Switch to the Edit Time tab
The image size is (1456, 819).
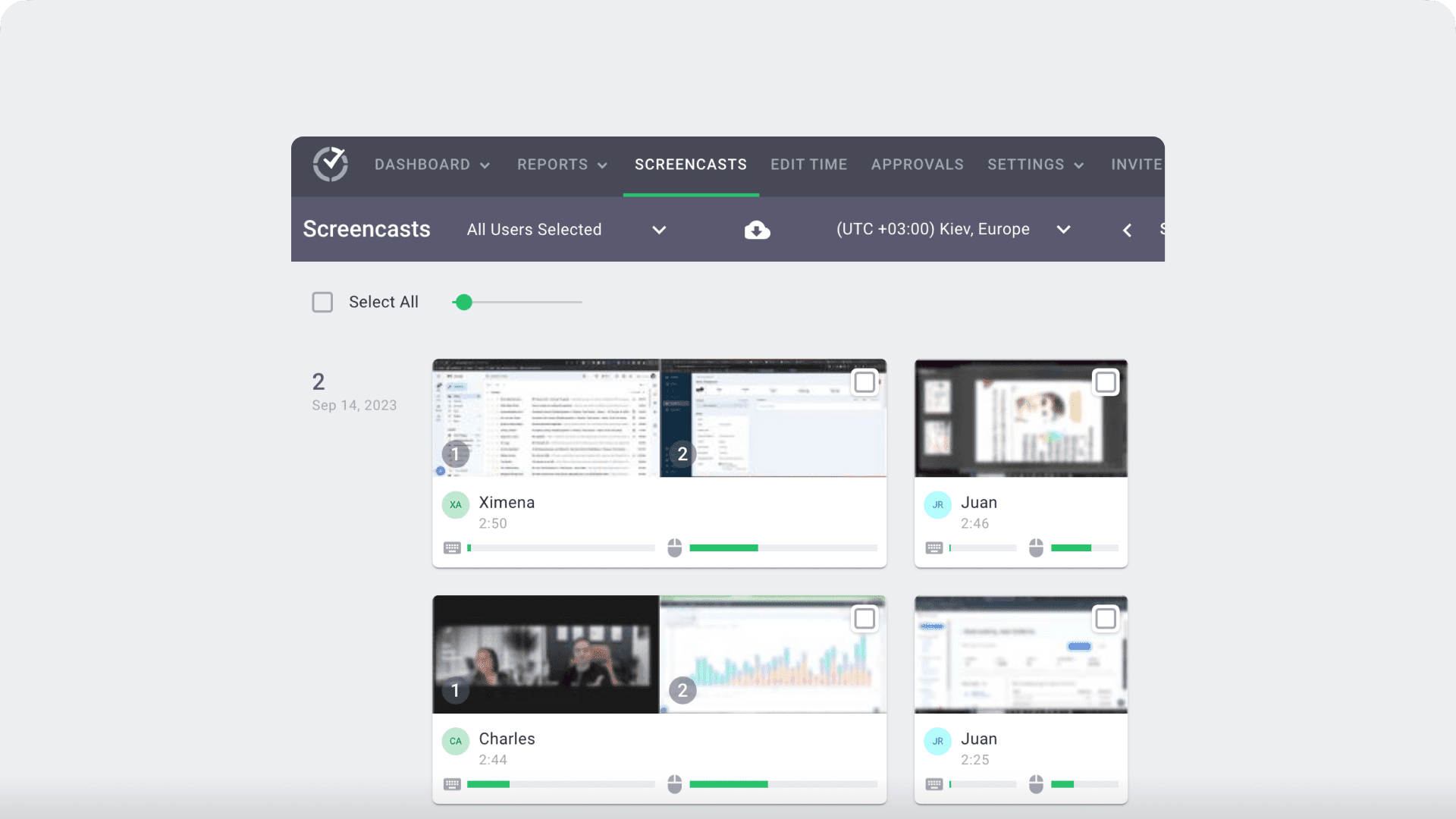pyautogui.click(x=808, y=164)
